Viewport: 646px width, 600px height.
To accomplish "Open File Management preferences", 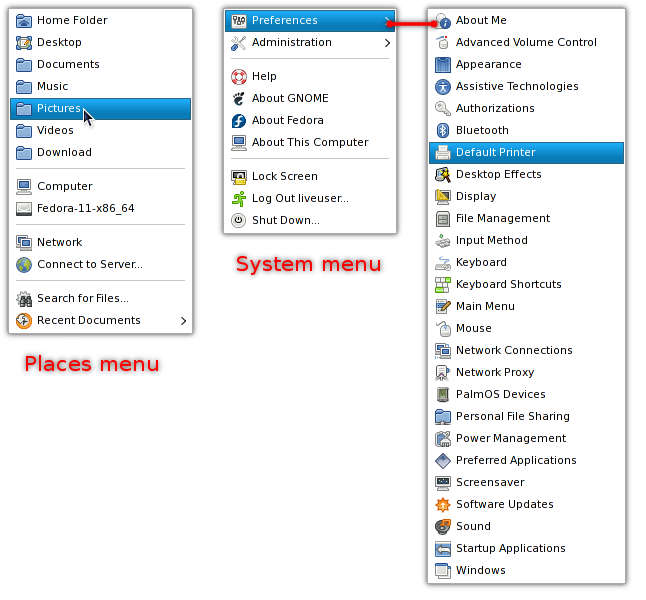I will 527,218.
